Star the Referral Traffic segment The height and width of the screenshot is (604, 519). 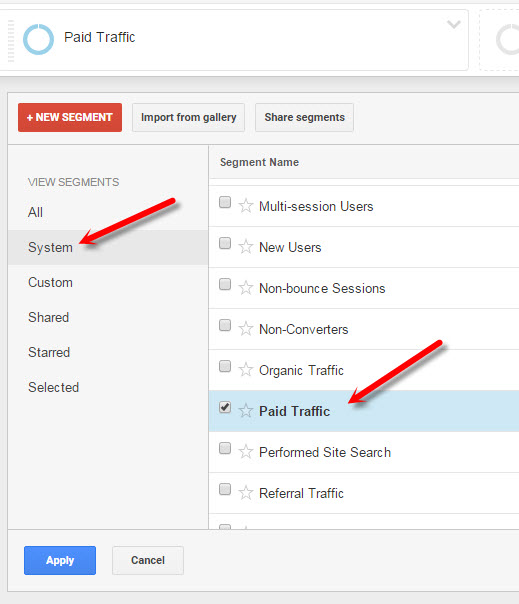coord(245,493)
